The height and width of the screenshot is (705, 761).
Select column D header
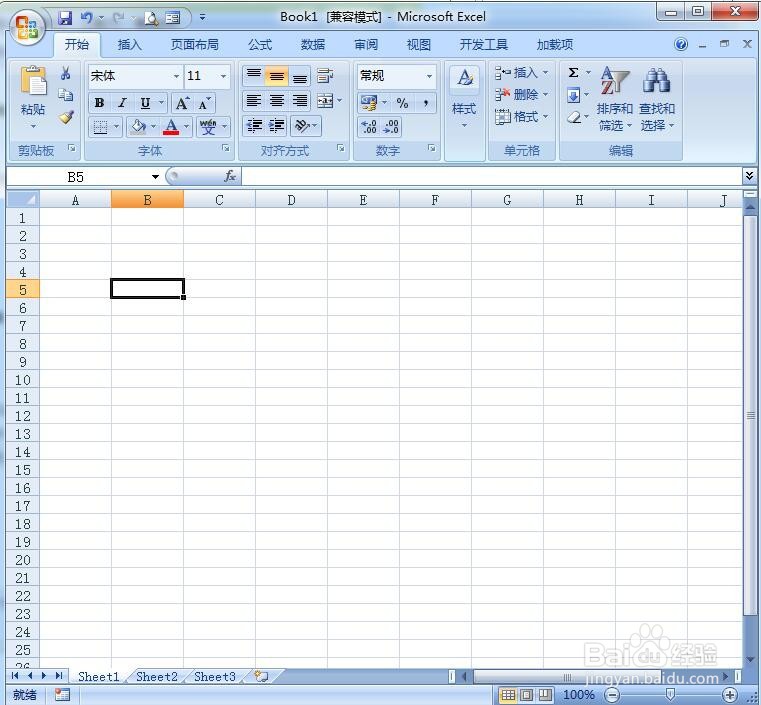[291, 200]
